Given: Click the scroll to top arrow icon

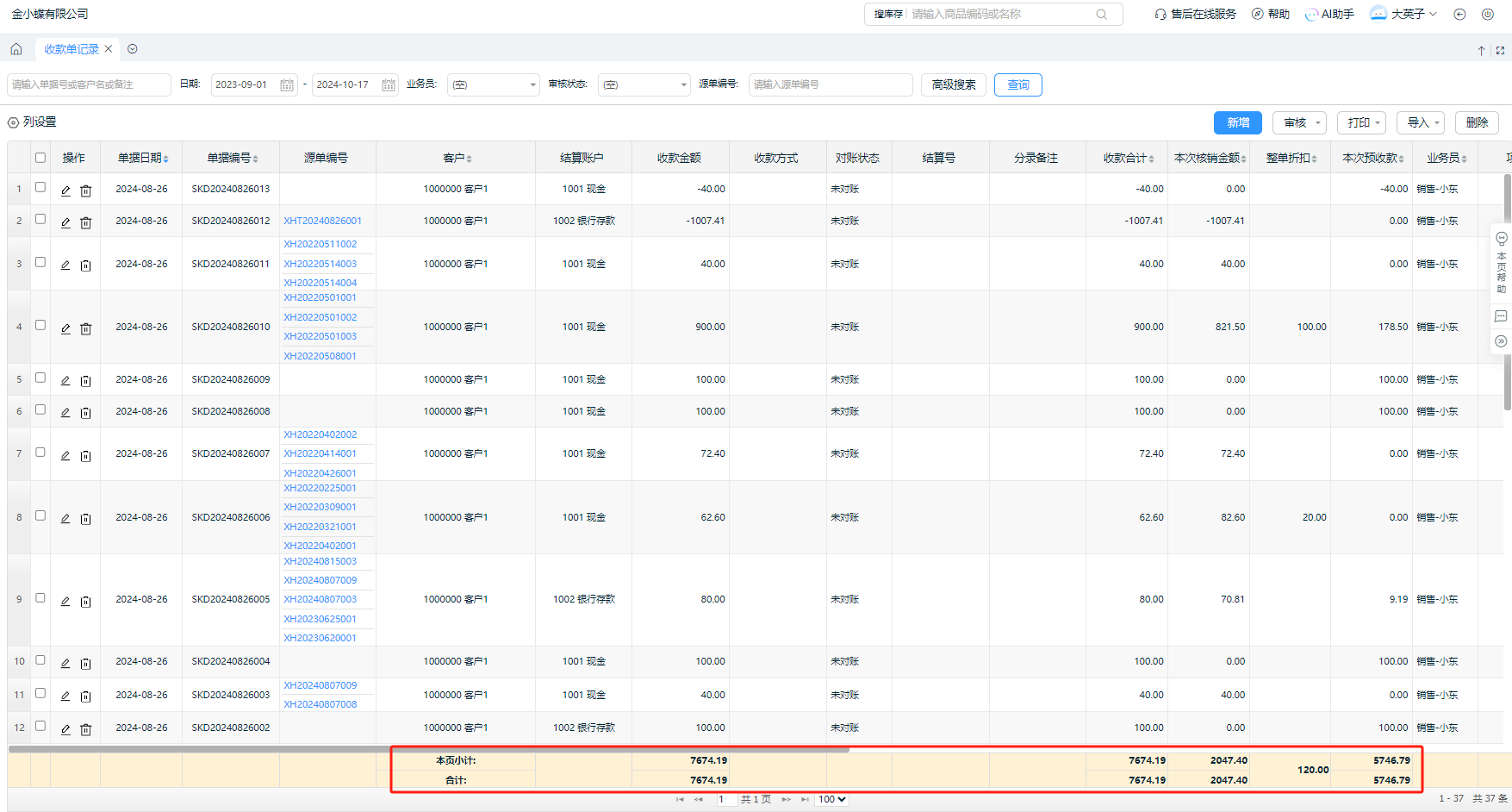Looking at the screenshot, I should coord(1481,51).
